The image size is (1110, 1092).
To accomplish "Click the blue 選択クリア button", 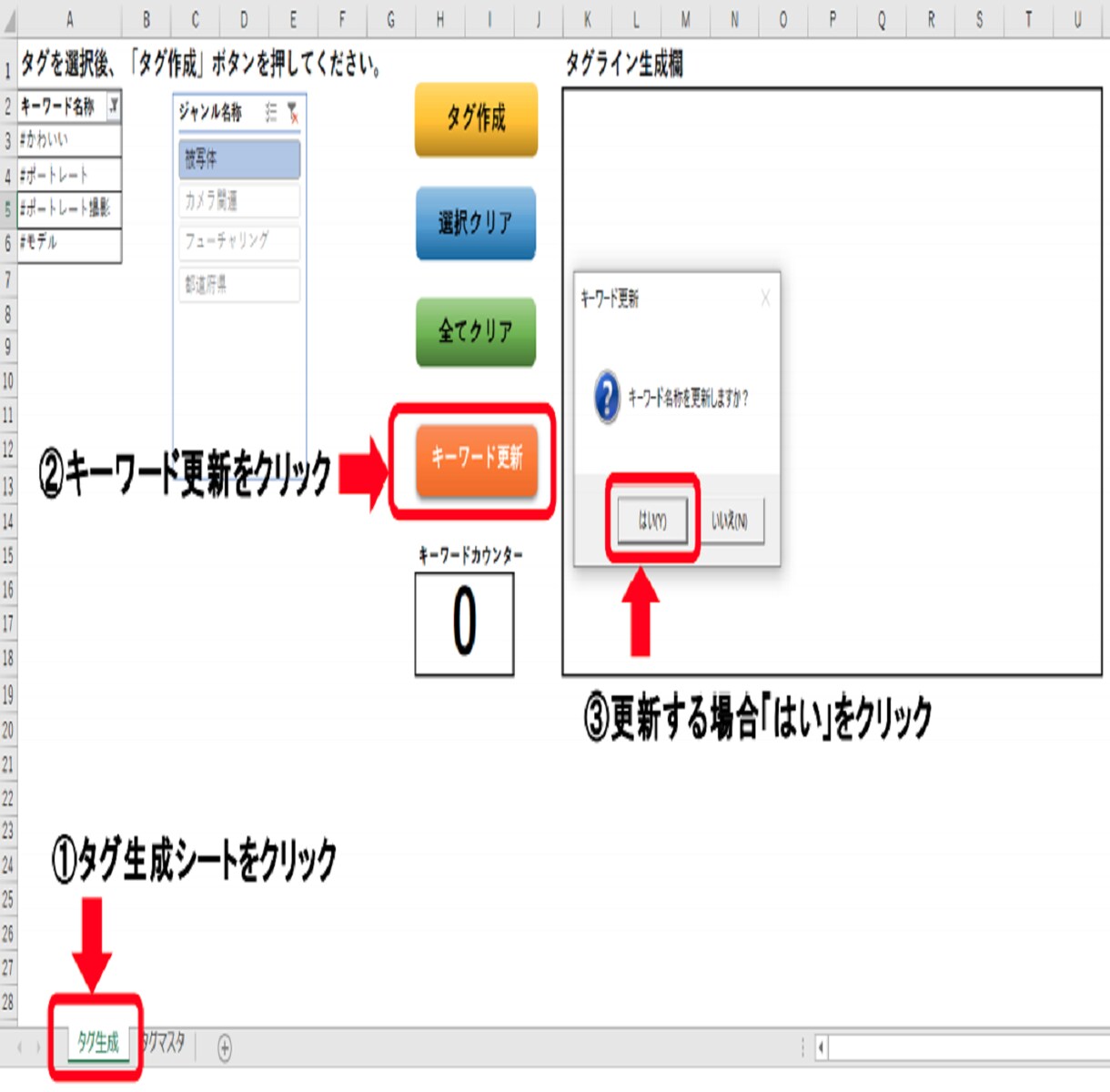I will tap(476, 223).
